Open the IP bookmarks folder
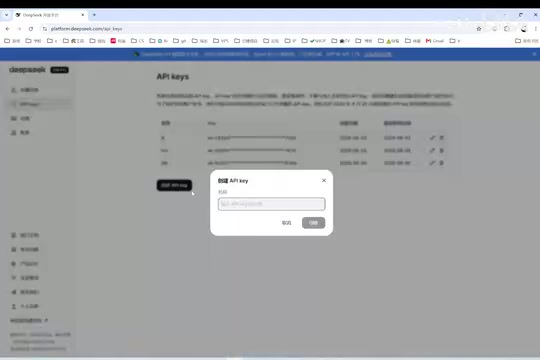Image resolution: width=540 pixels, height=360 pixels. [290, 41]
